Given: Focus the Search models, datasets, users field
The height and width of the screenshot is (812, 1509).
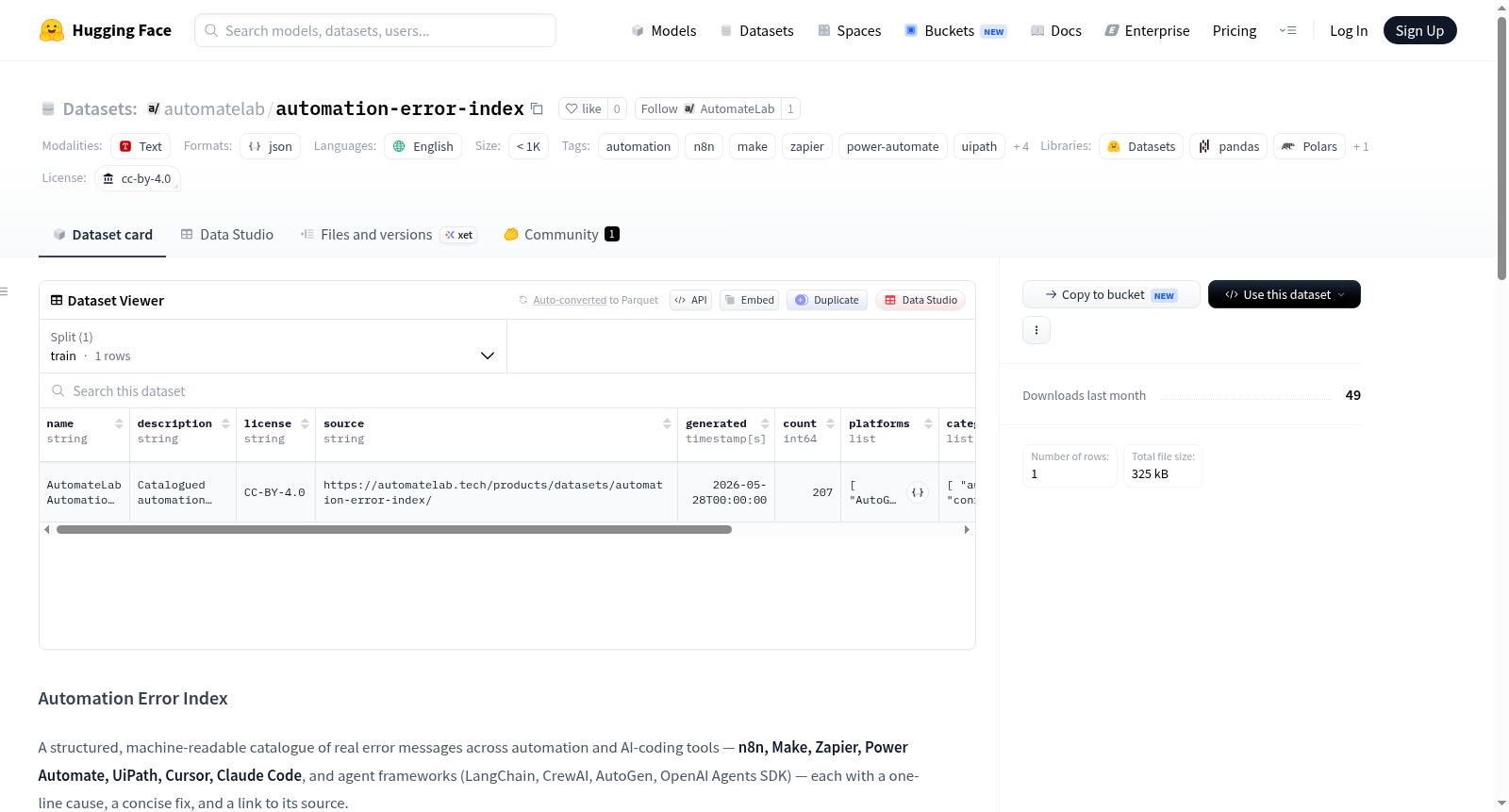Looking at the screenshot, I should coord(375,30).
